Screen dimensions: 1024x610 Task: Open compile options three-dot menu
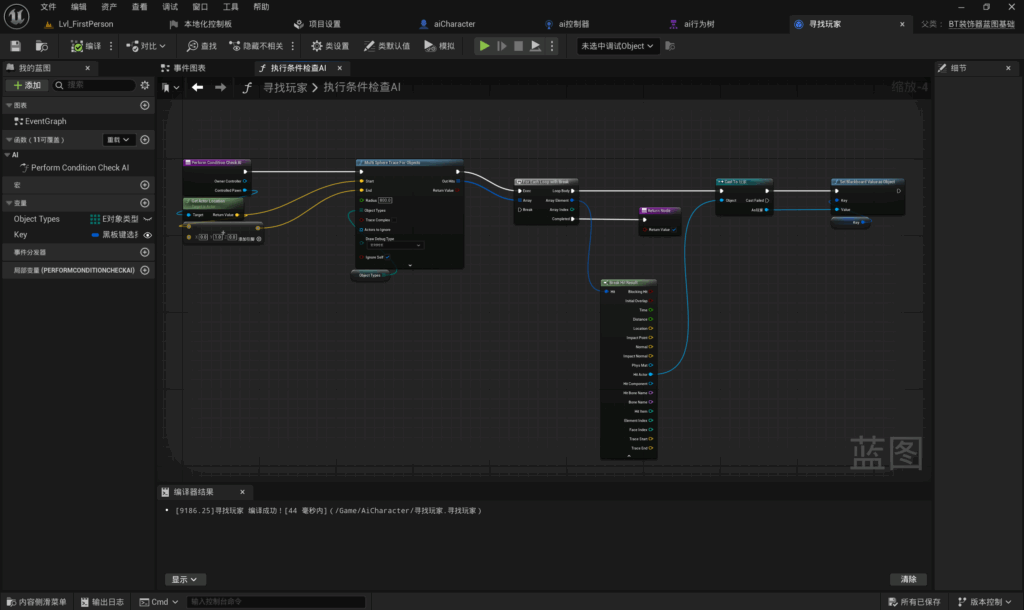(111, 46)
